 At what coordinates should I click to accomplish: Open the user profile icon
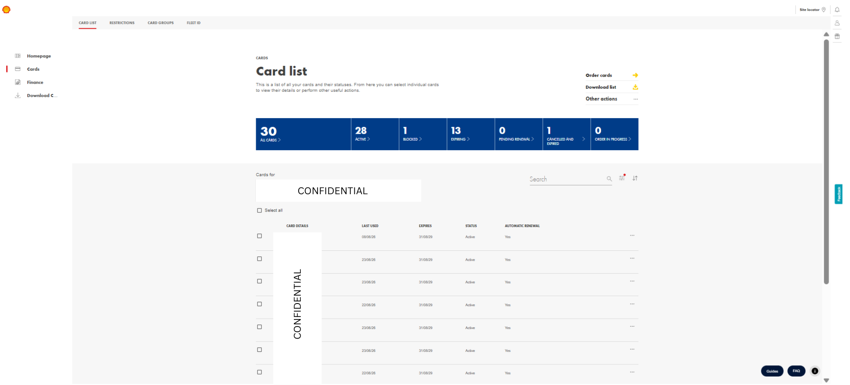pyautogui.click(x=837, y=23)
